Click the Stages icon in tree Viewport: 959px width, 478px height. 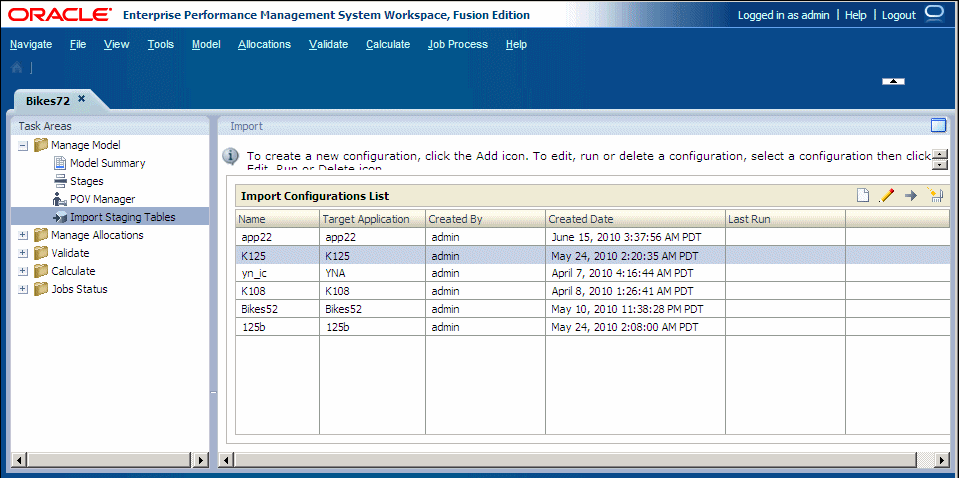[60, 181]
